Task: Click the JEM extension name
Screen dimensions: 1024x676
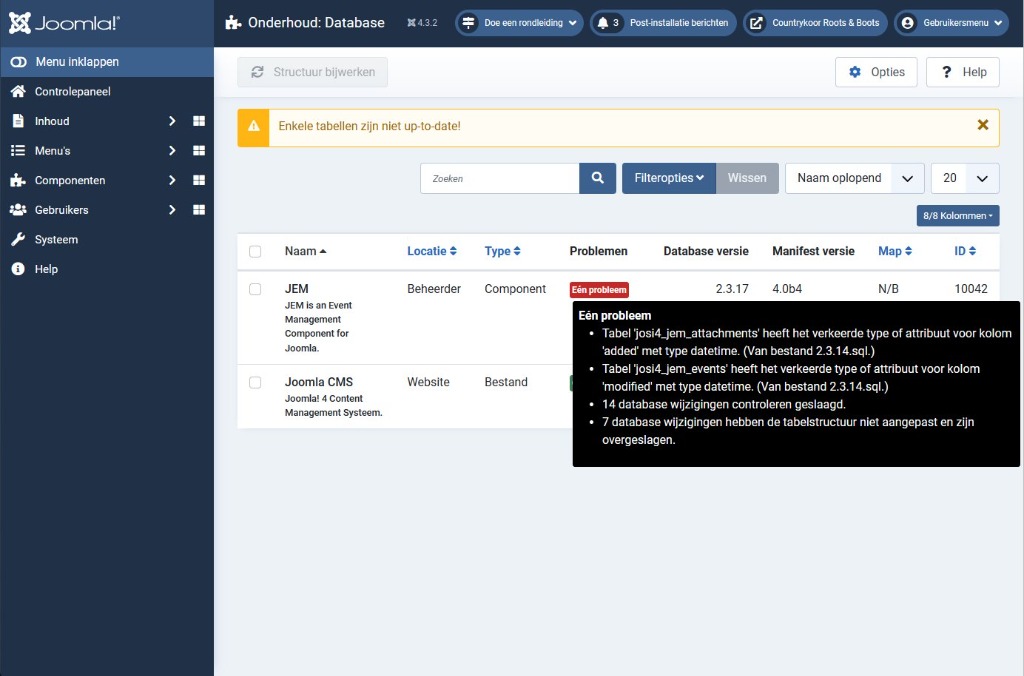Action: [x=296, y=289]
